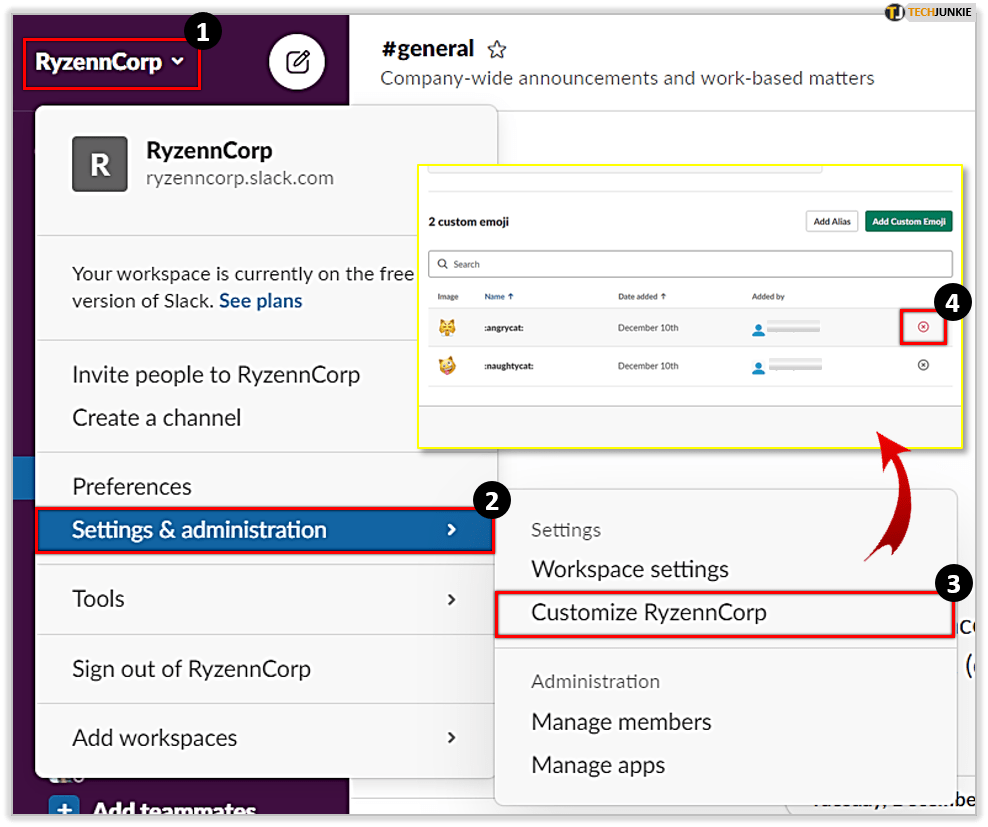Choose Manage members
988x827 pixels.
point(621,722)
